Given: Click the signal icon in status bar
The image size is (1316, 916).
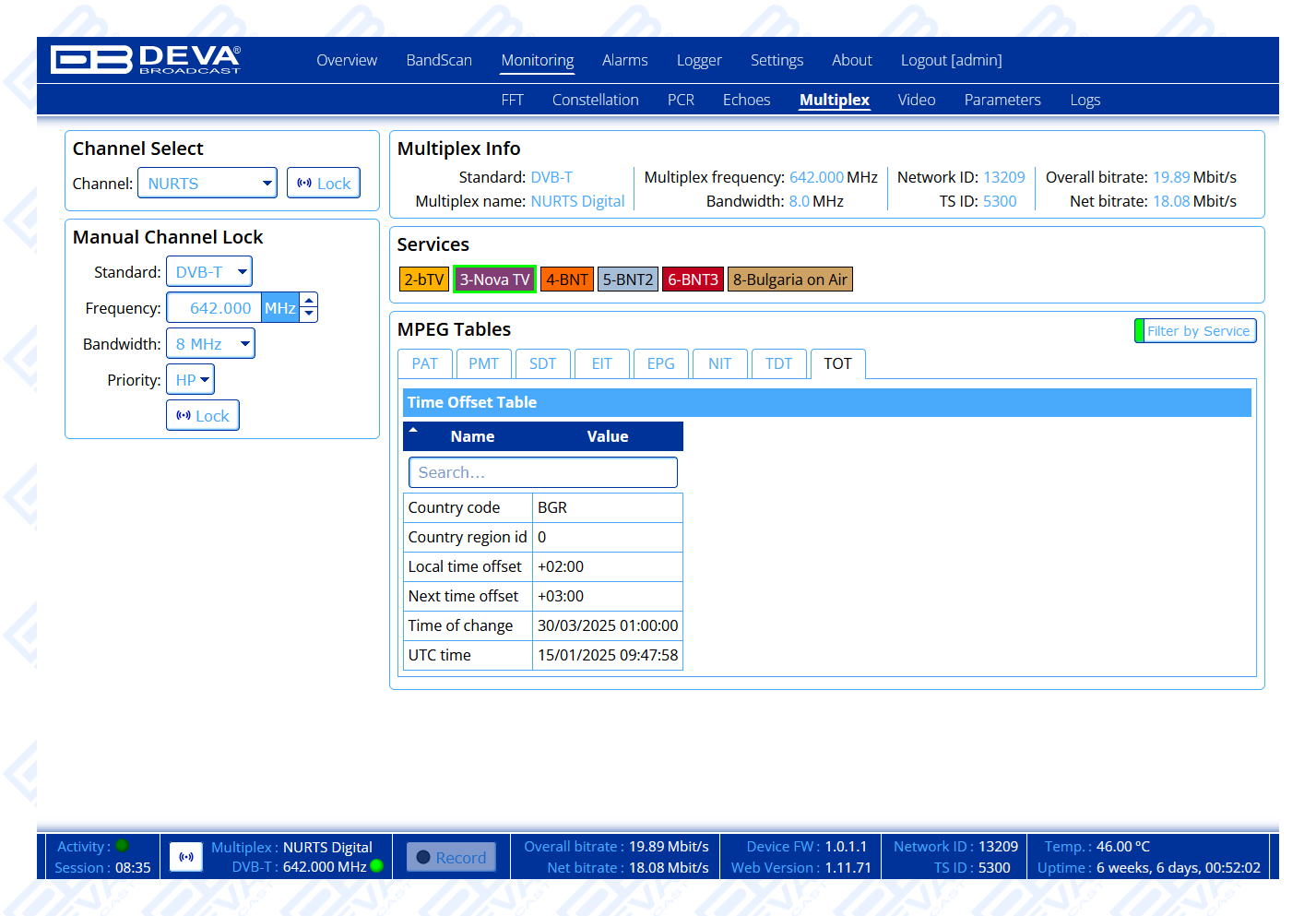Looking at the screenshot, I should coord(186,857).
